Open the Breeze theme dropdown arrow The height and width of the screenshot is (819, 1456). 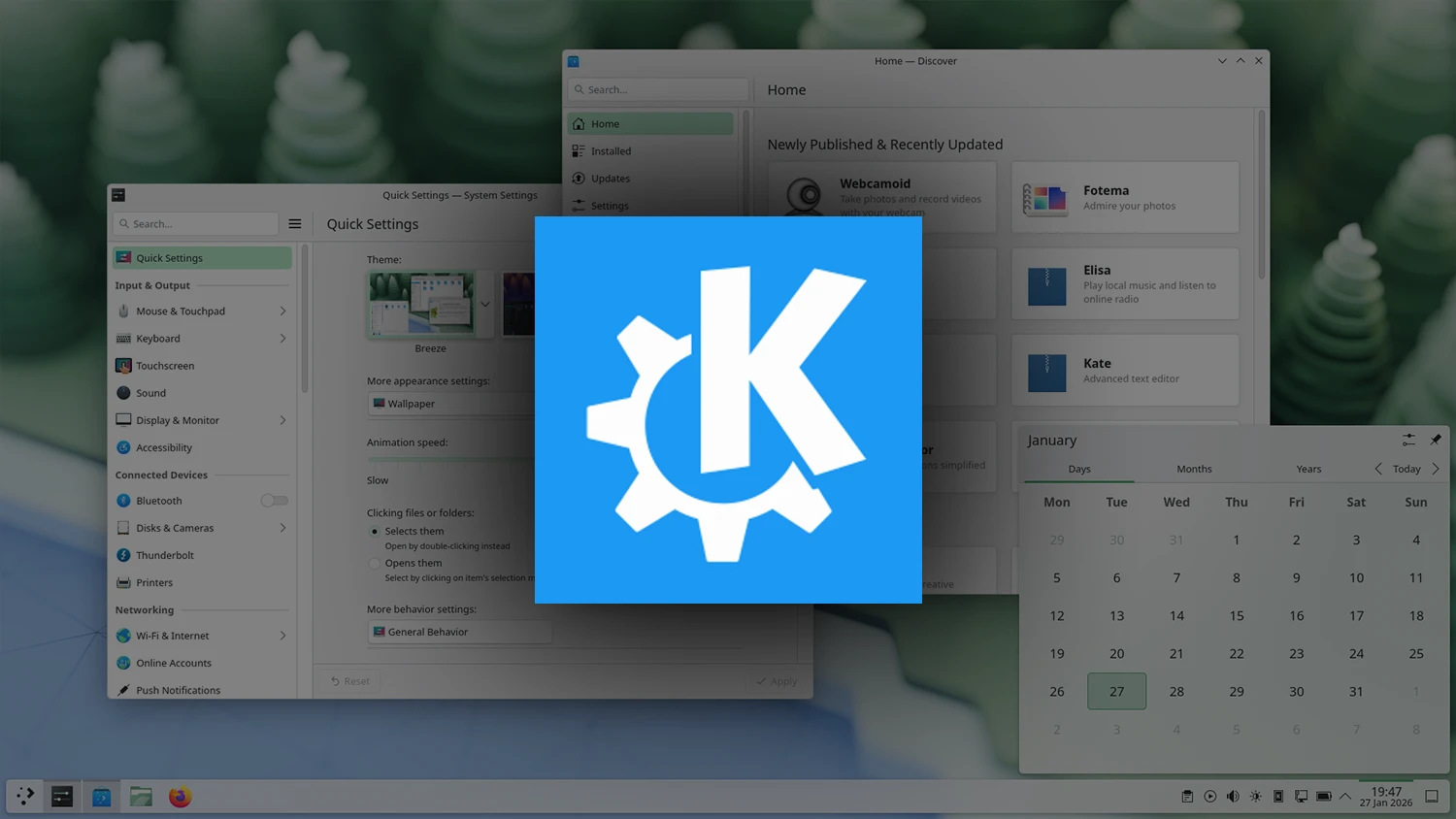[x=485, y=304]
